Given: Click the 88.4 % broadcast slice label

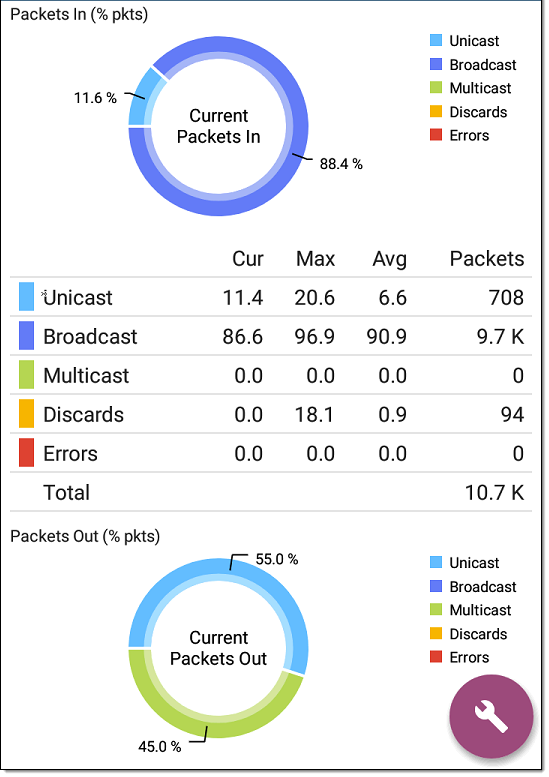Looking at the screenshot, I should pyautogui.click(x=341, y=164).
